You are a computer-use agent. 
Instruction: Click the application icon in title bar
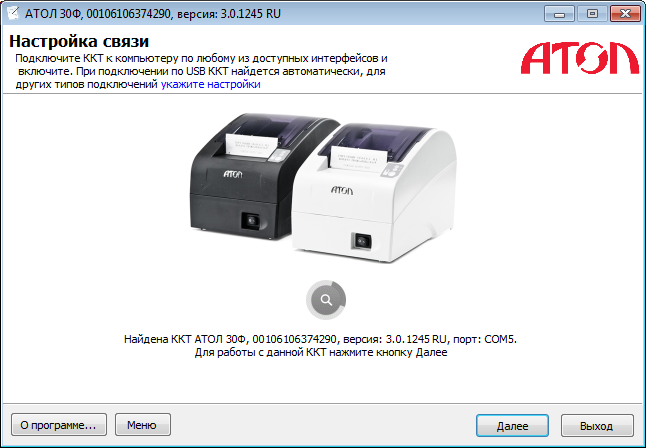point(13,14)
